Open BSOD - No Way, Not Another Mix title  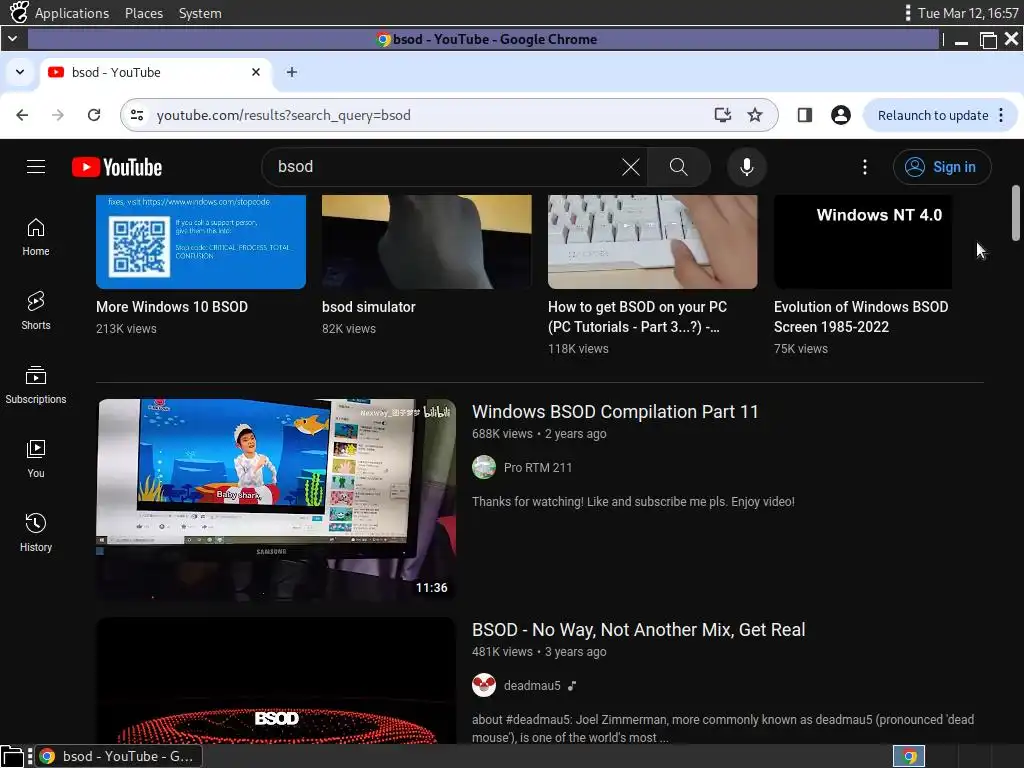point(639,630)
